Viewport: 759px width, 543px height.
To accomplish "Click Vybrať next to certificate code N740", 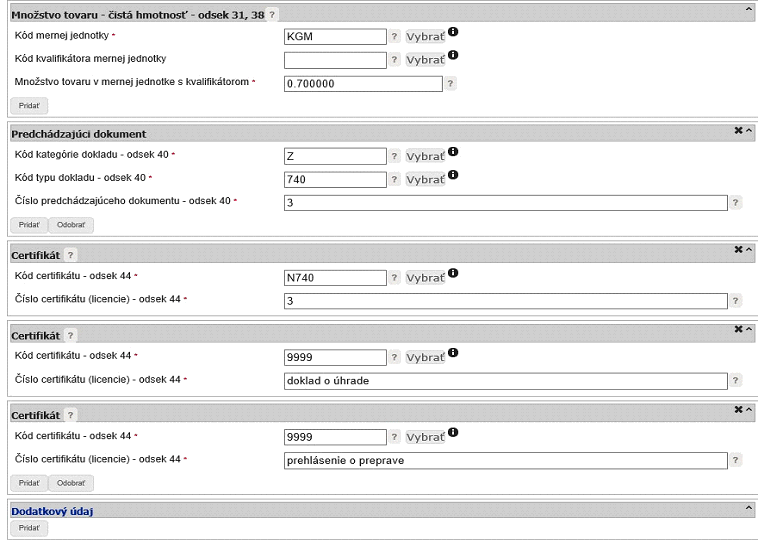I will point(425,277).
